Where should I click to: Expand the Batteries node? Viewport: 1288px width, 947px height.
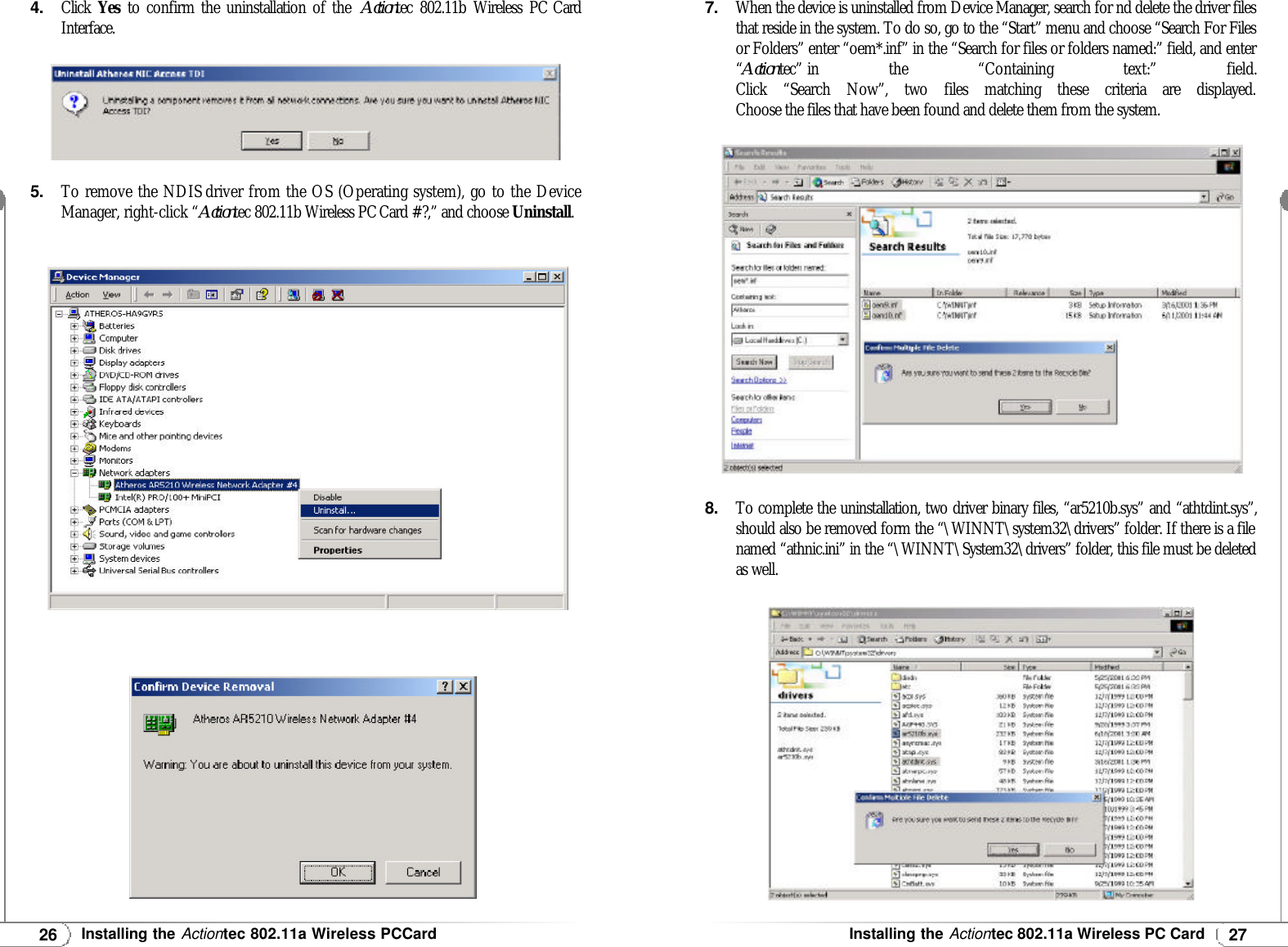pos(74,325)
